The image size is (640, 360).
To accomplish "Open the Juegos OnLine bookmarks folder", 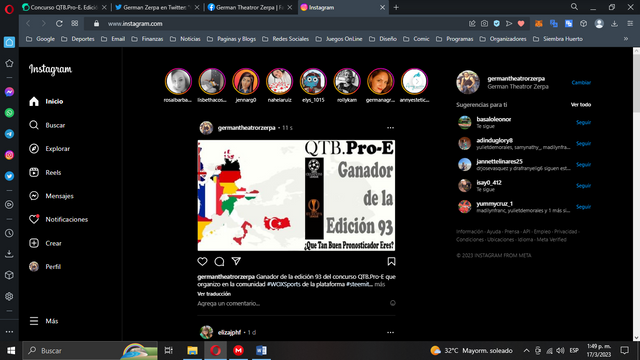I will [x=339, y=39].
